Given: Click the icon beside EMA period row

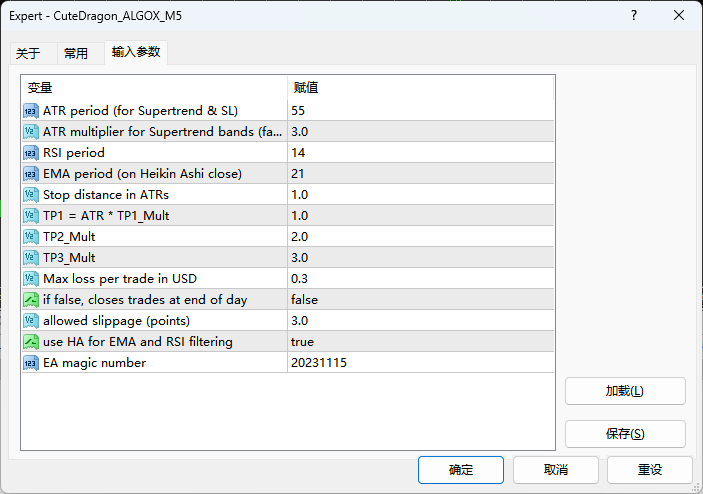Looking at the screenshot, I should pyautogui.click(x=31, y=173).
